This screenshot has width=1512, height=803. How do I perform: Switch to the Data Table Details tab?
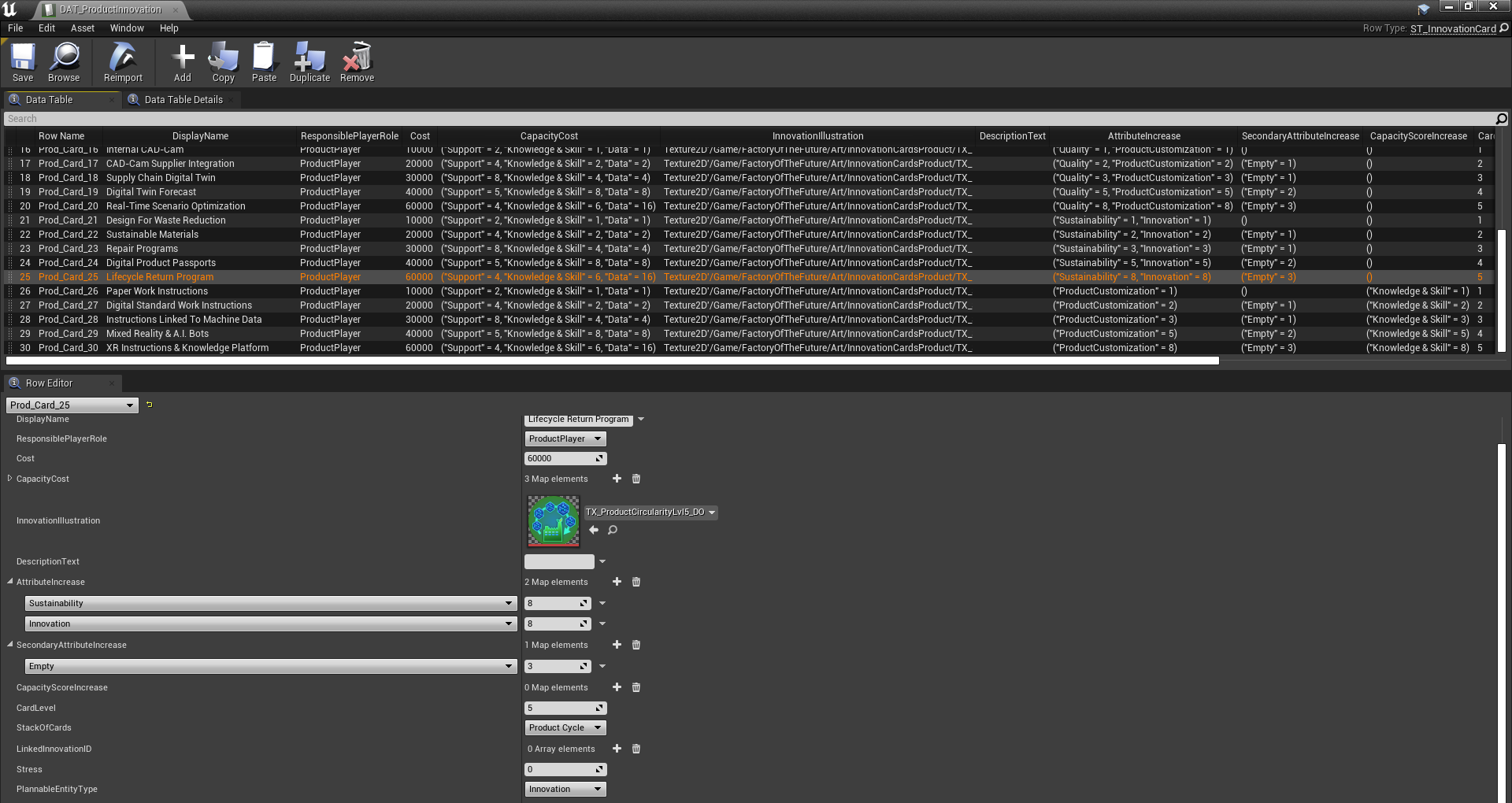(x=183, y=100)
